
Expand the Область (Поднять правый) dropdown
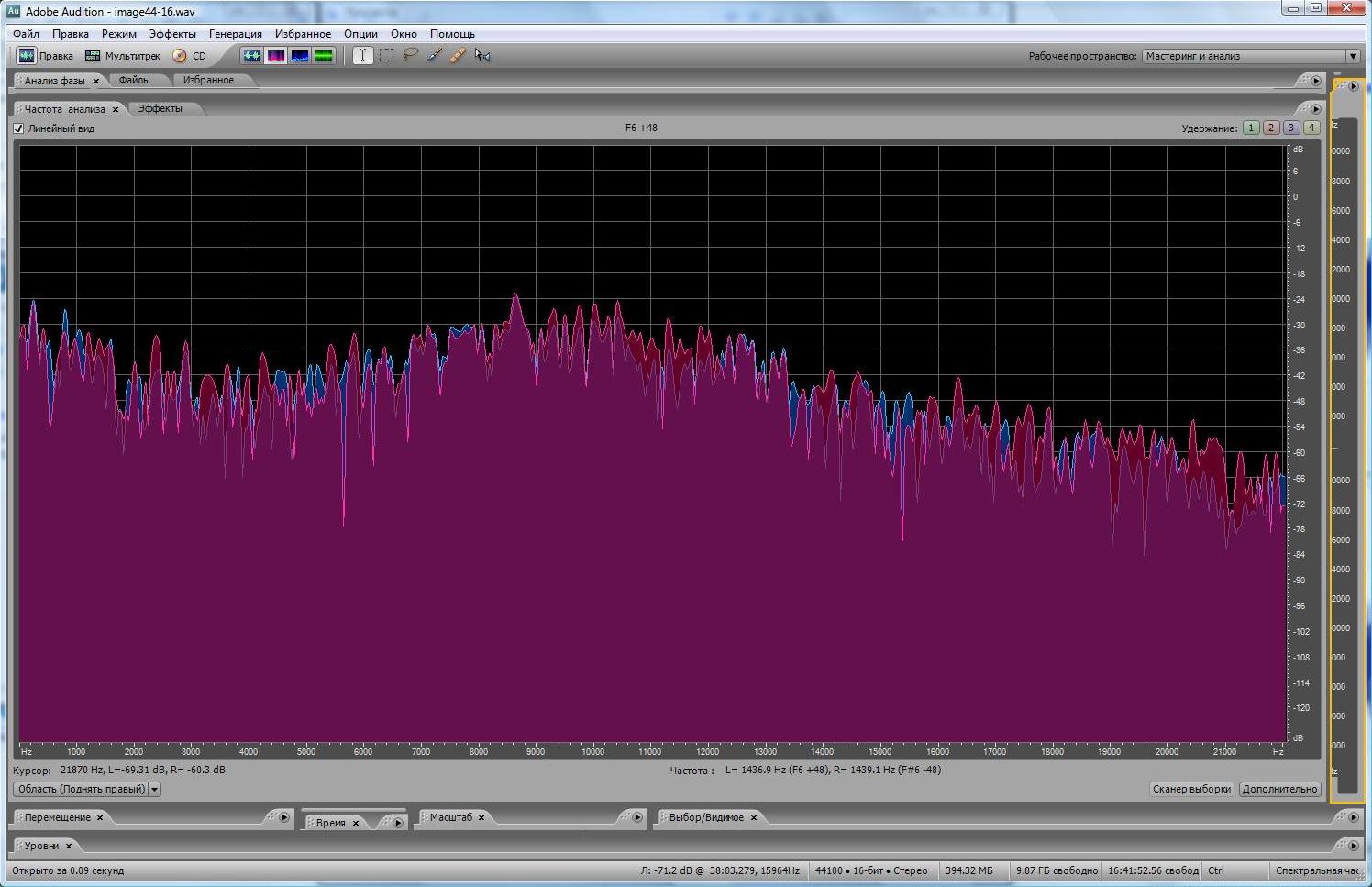(x=154, y=789)
